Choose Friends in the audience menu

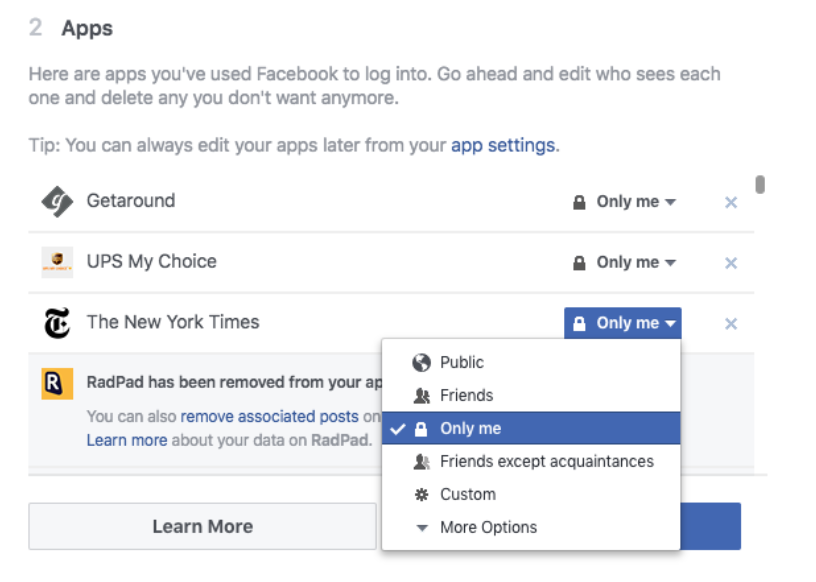tap(466, 396)
